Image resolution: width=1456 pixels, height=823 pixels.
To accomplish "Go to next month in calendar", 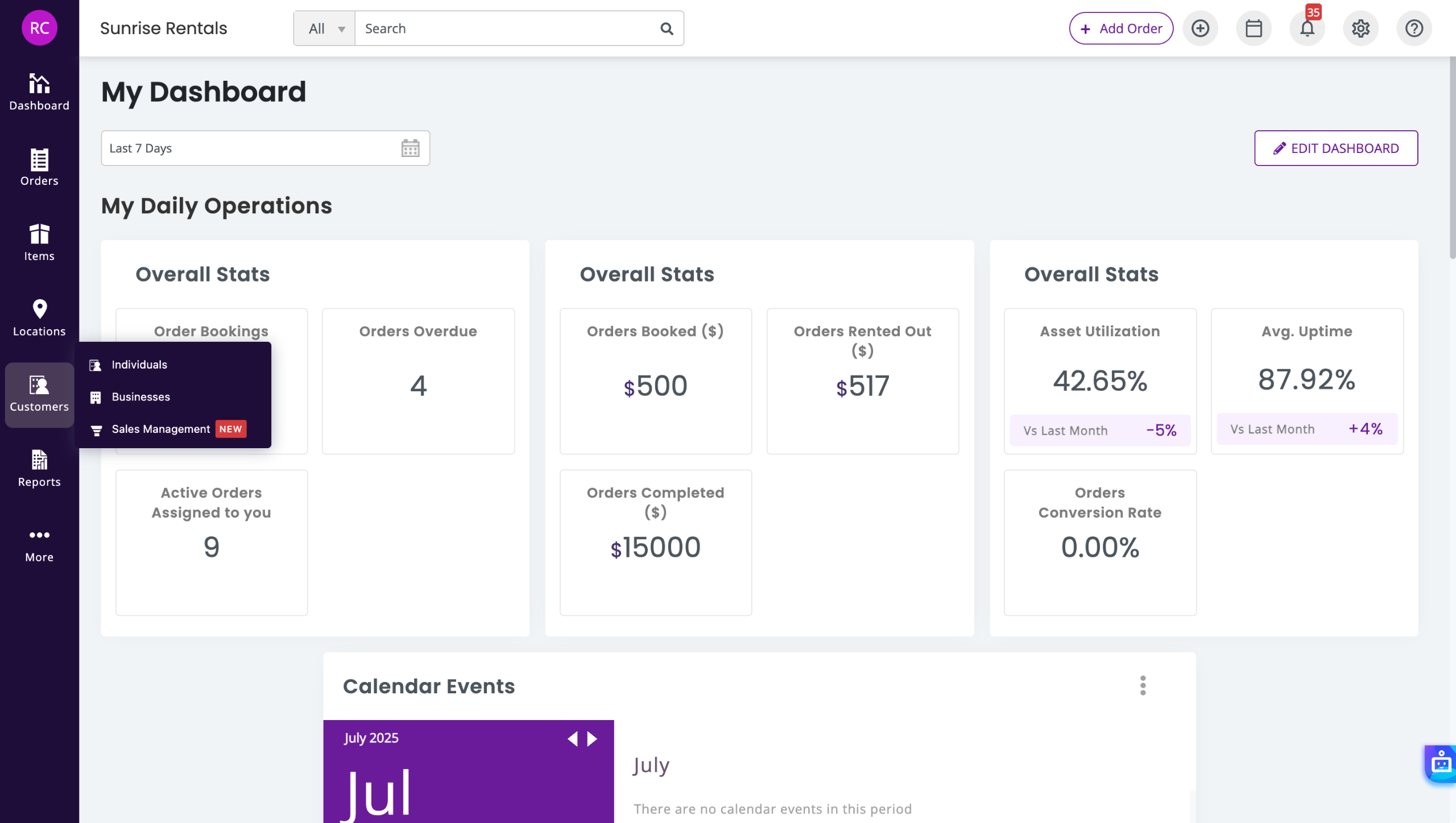I will [593, 738].
